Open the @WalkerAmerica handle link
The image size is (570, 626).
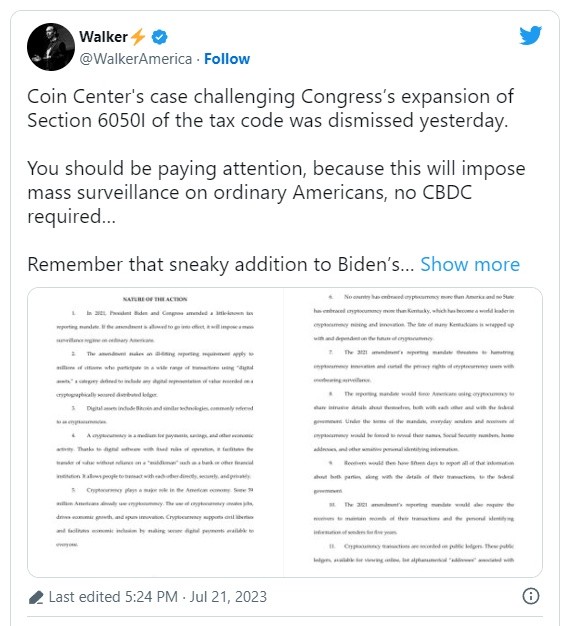(x=136, y=59)
